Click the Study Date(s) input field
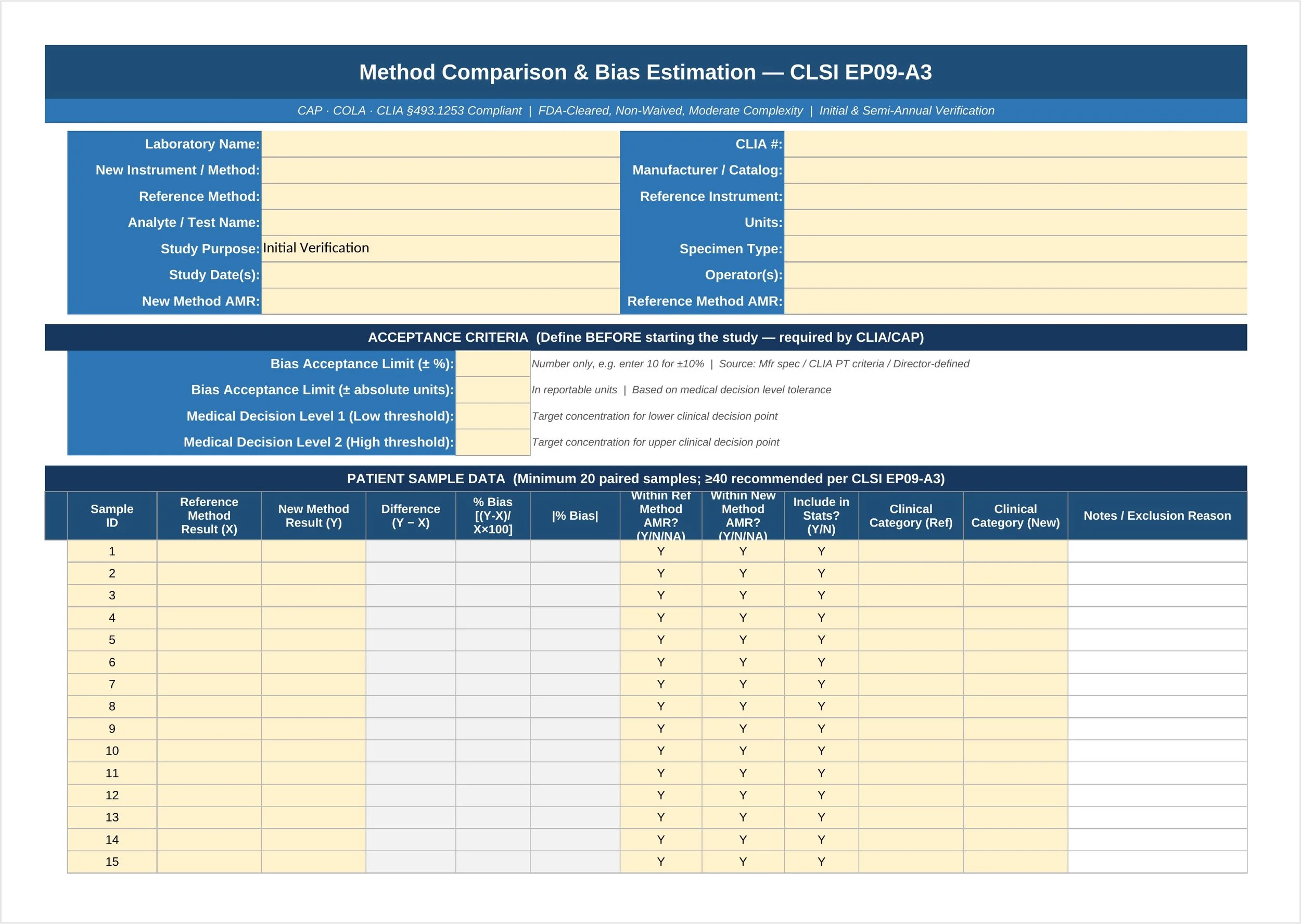Viewport: 1301px width, 924px height. pos(438,275)
